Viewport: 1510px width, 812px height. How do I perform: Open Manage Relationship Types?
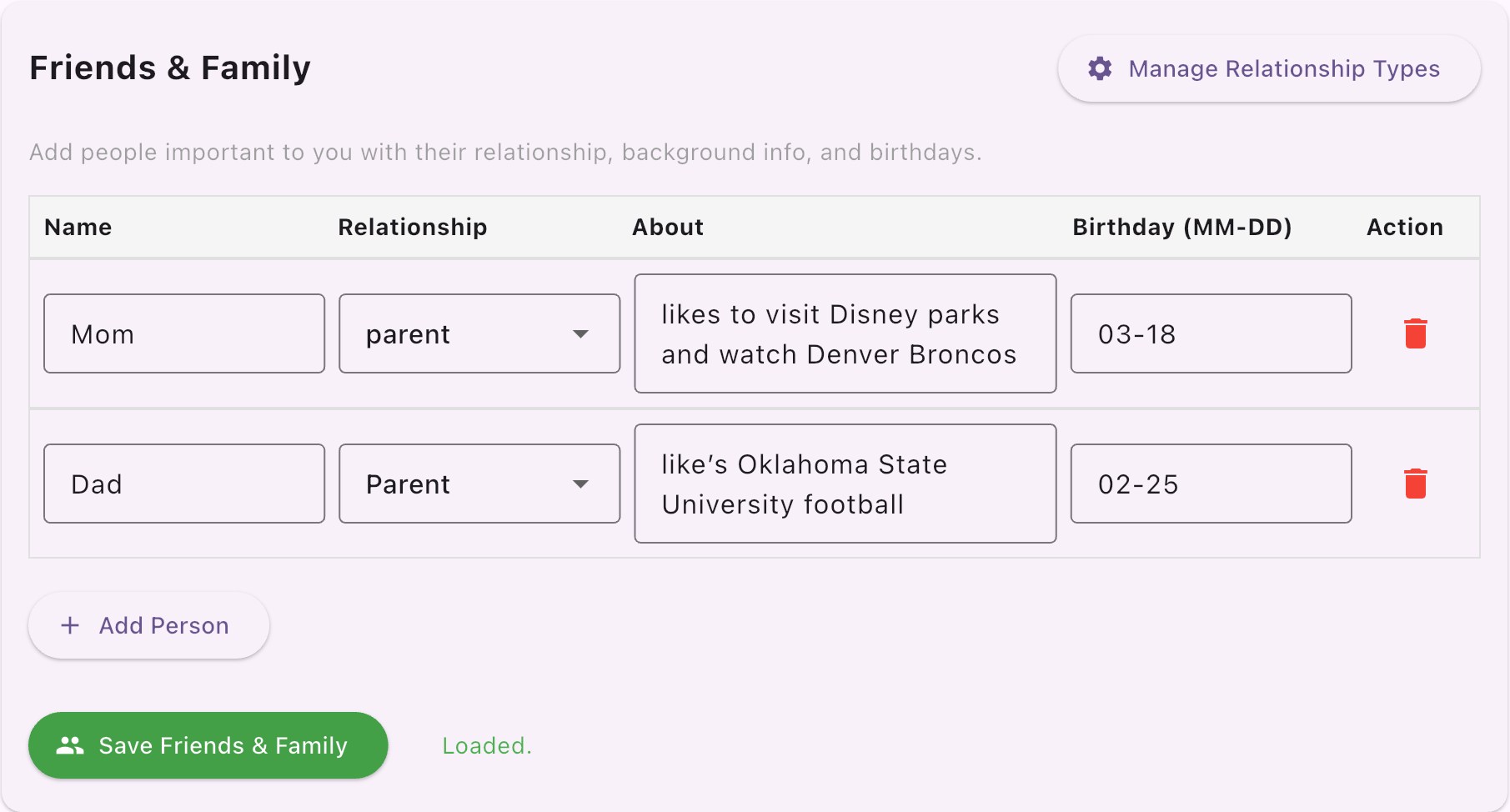coord(1268,68)
